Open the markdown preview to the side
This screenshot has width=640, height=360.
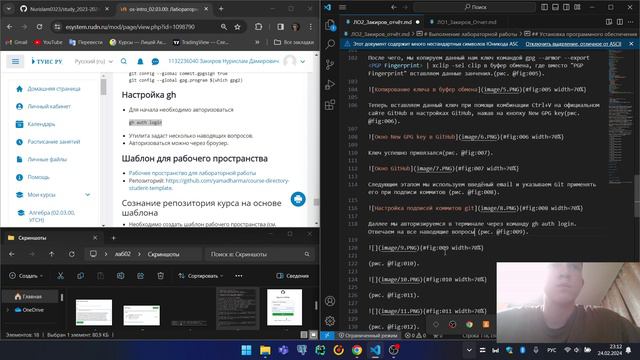[x=609, y=22]
